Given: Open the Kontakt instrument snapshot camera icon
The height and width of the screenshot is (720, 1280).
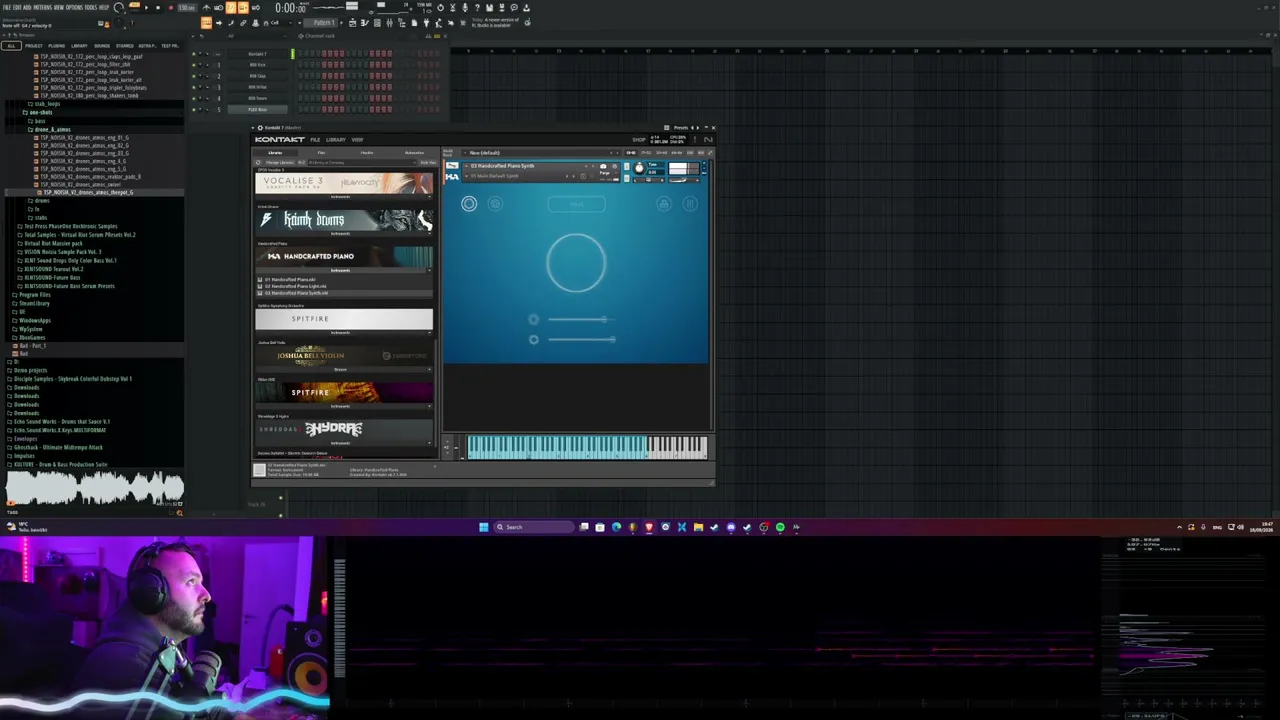Looking at the screenshot, I should click(603, 166).
